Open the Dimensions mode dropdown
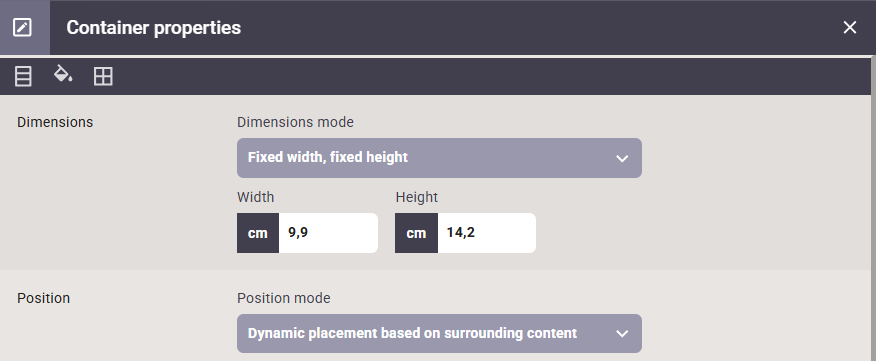The image size is (876, 361). pos(439,158)
